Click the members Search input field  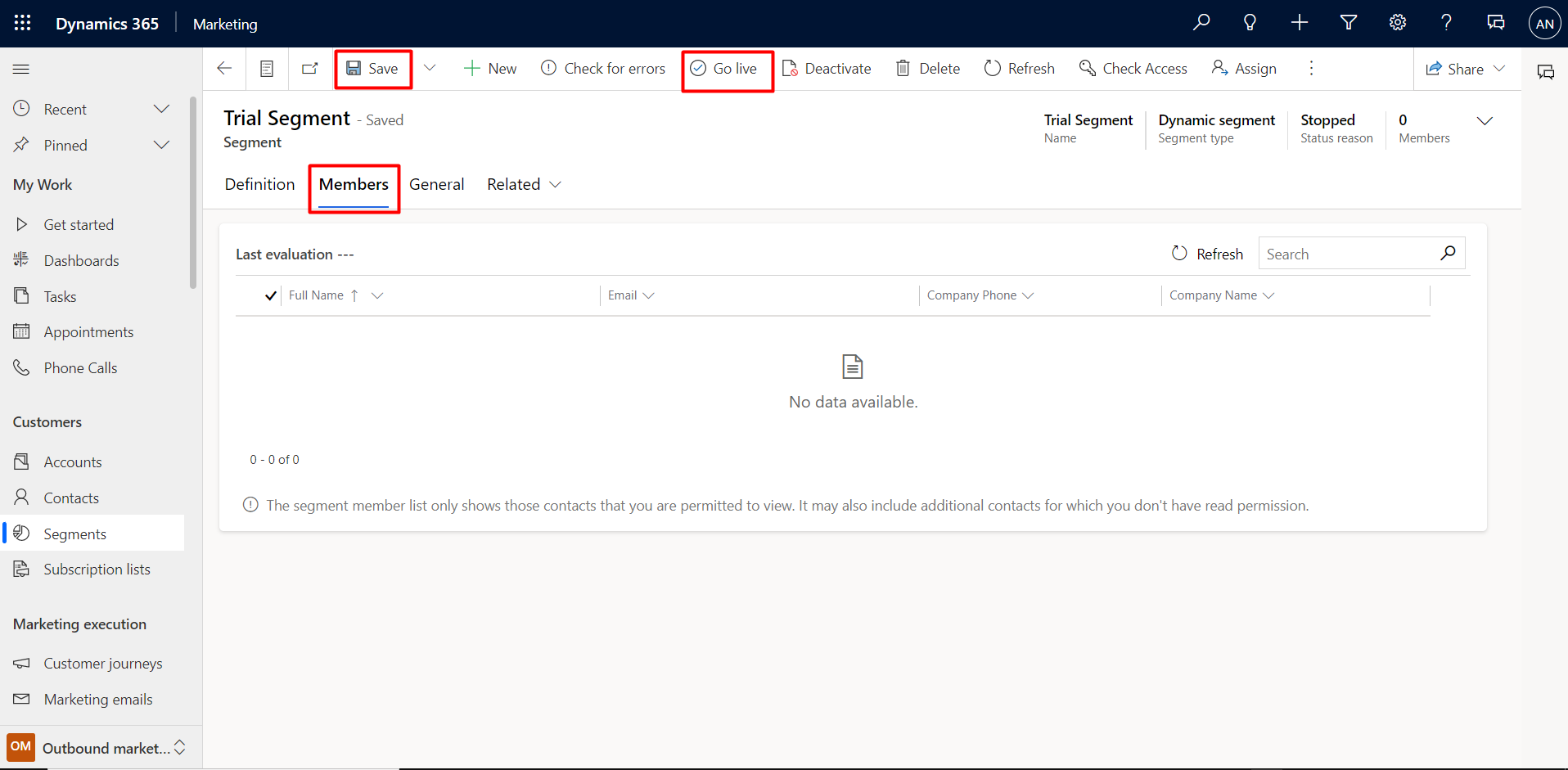(x=1350, y=254)
